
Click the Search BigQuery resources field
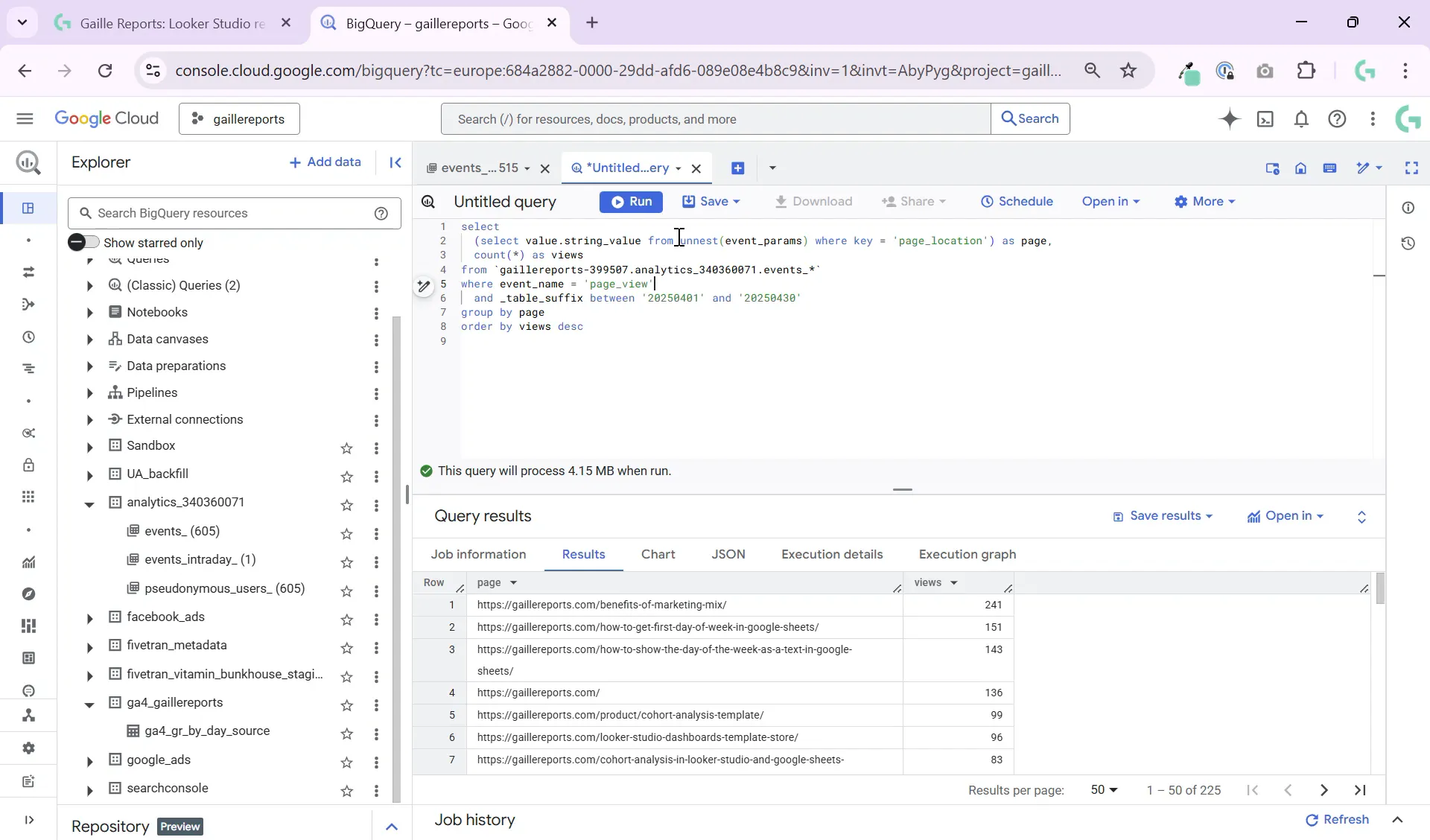[x=223, y=214]
